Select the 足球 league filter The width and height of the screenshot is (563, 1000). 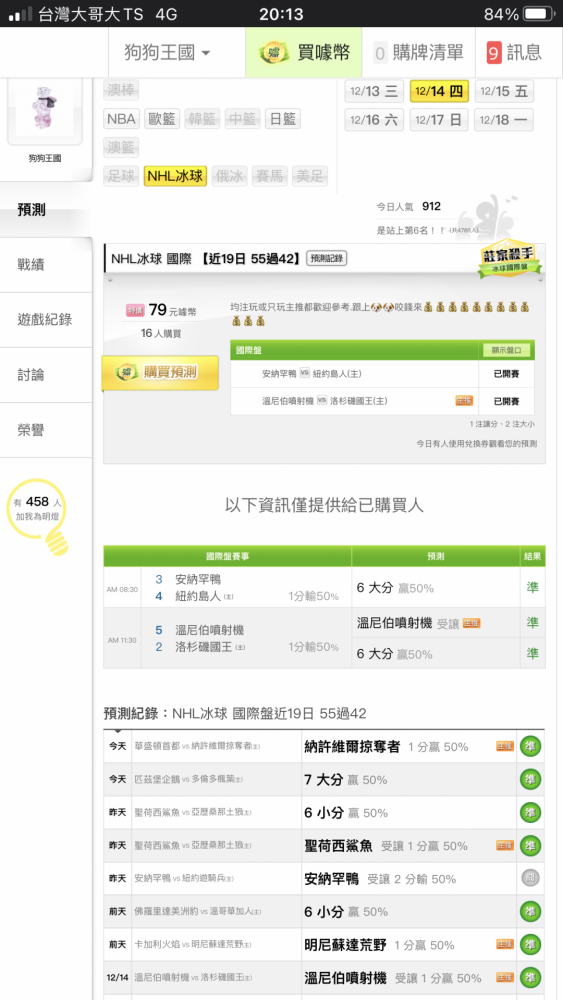pos(121,175)
